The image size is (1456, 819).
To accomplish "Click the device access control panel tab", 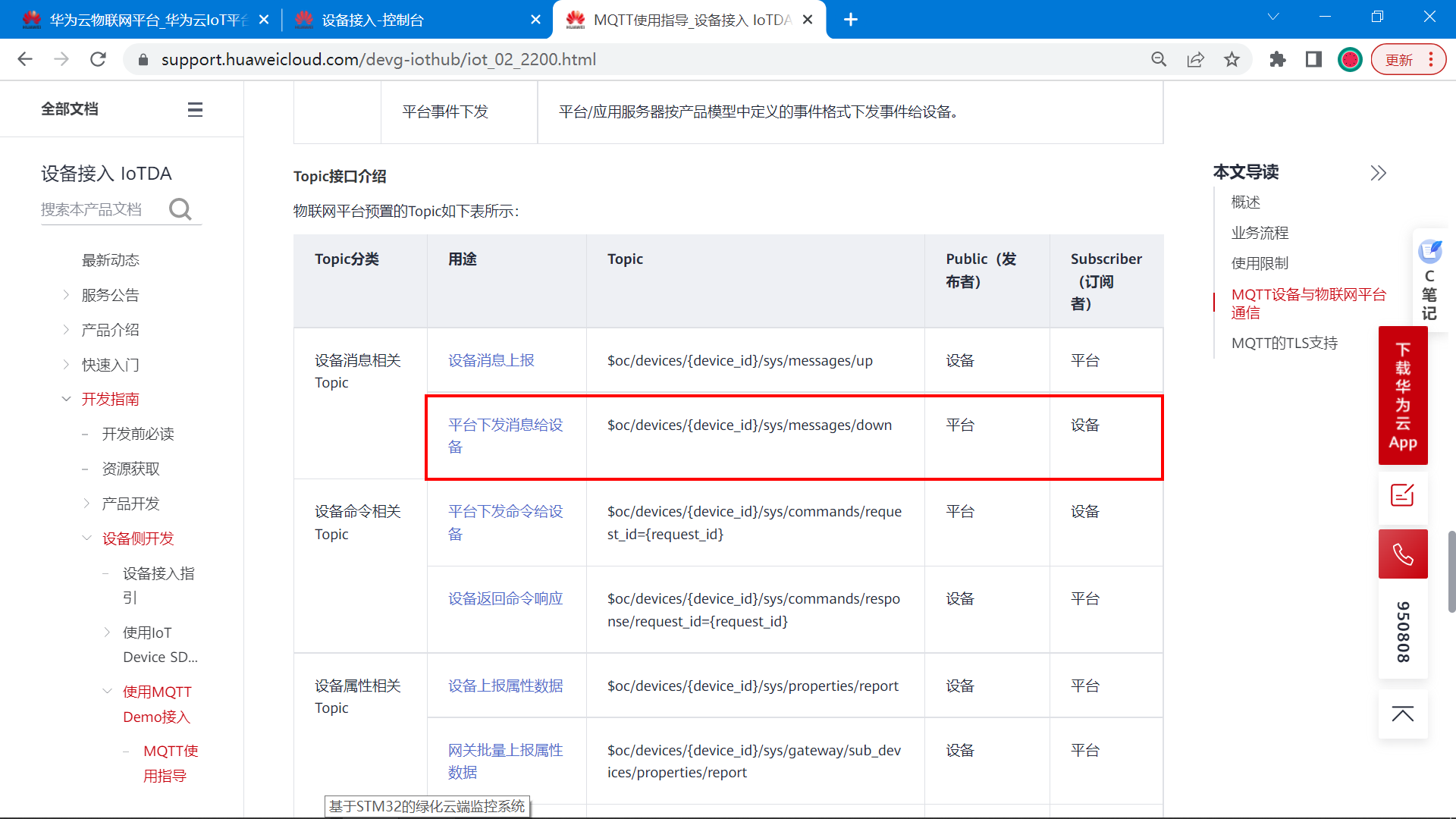I will [393, 20].
